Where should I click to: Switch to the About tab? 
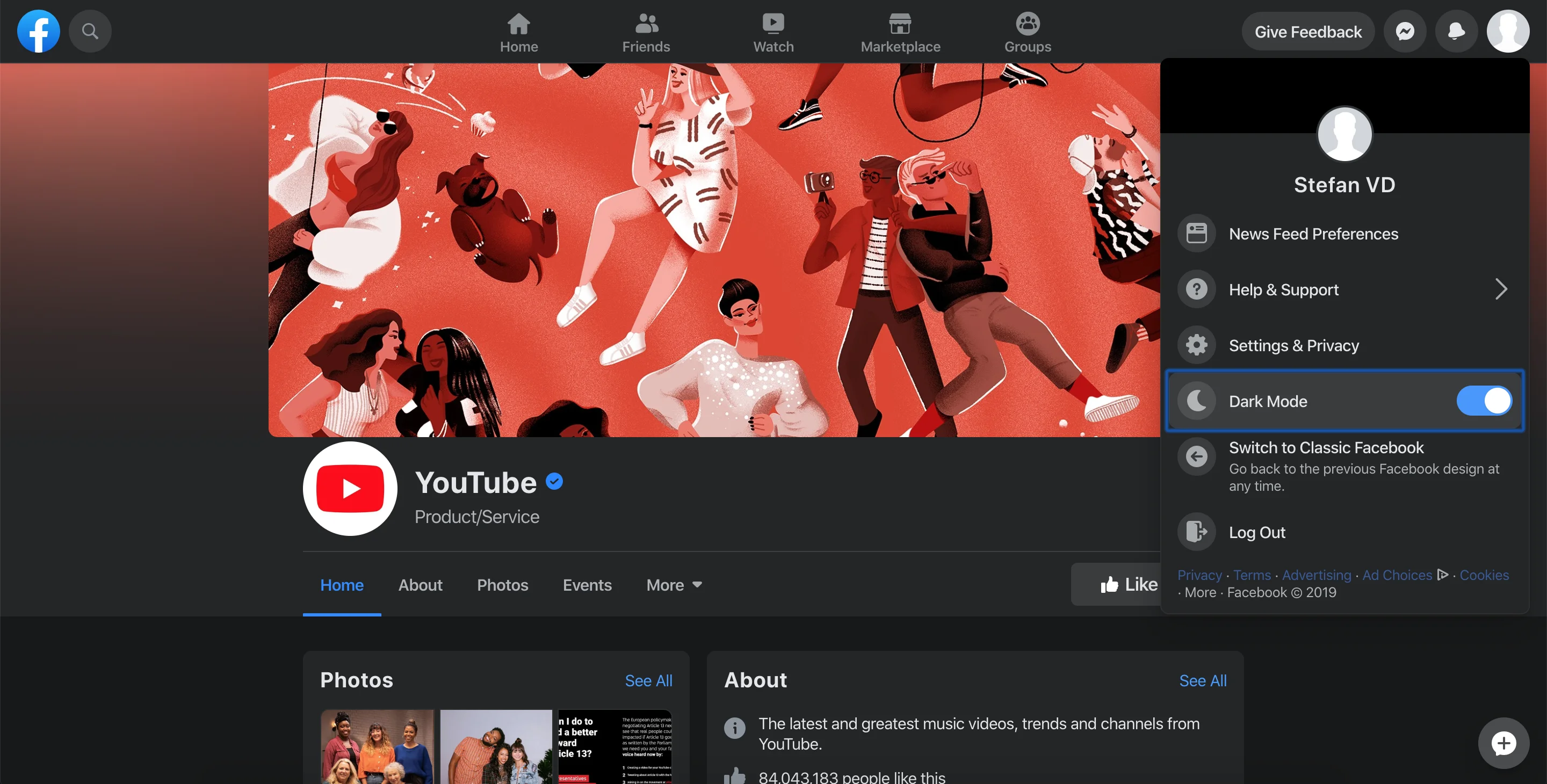pyautogui.click(x=421, y=585)
